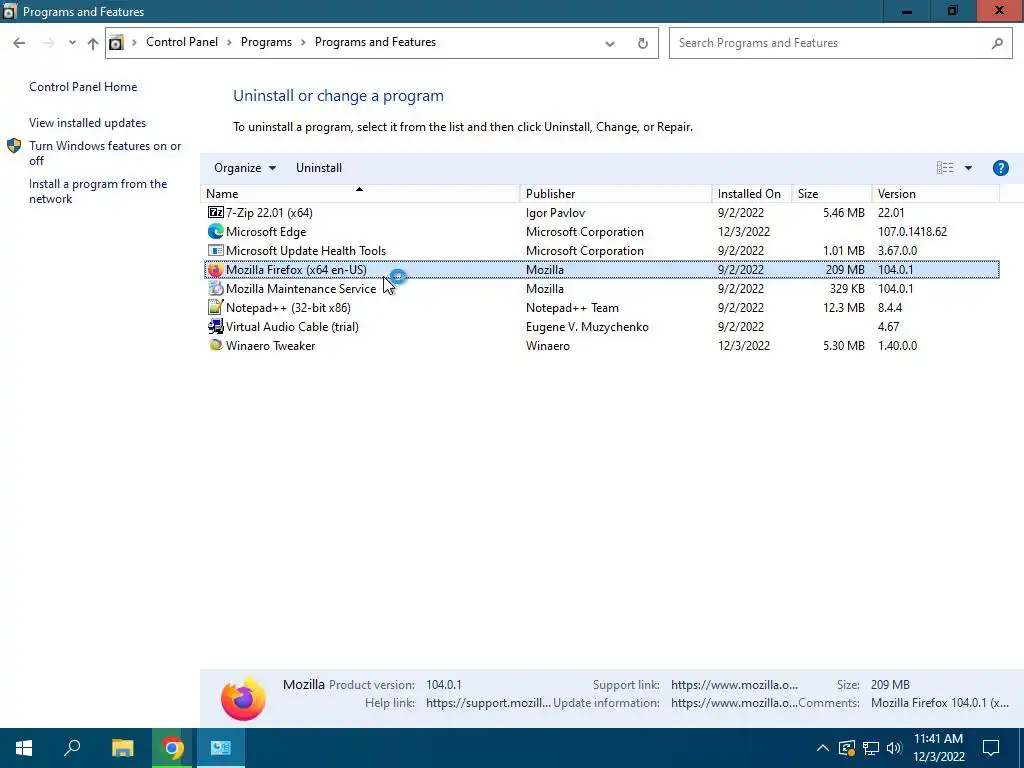
Task: Change view using the view layout icon
Action: 945,168
